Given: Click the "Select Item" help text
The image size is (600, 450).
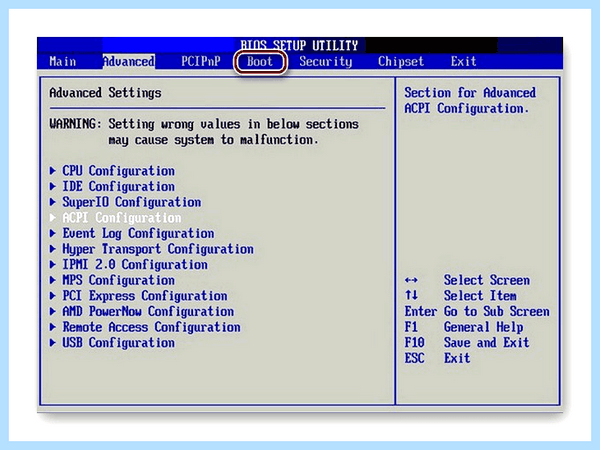Looking at the screenshot, I should click(x=480, y=296).
